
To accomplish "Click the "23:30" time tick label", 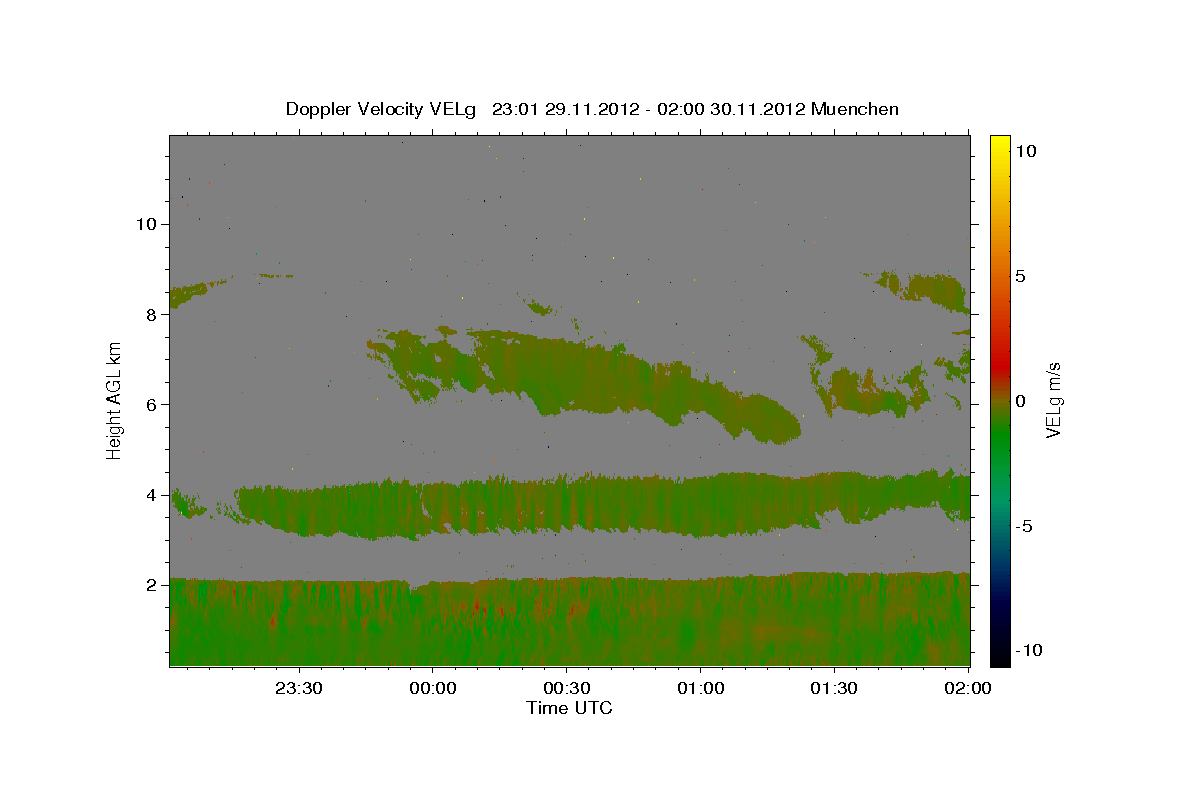I will [x=299, y=689].
